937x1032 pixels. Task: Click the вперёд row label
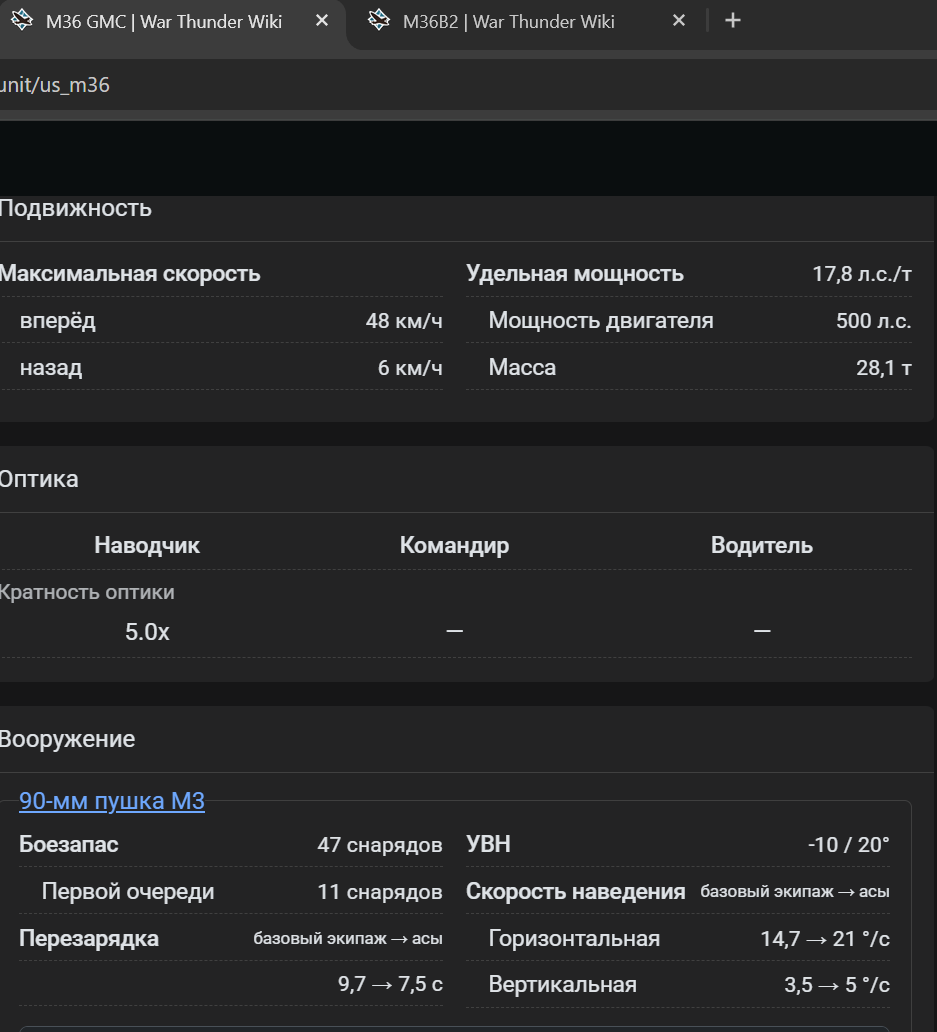(x=57, y=321)
